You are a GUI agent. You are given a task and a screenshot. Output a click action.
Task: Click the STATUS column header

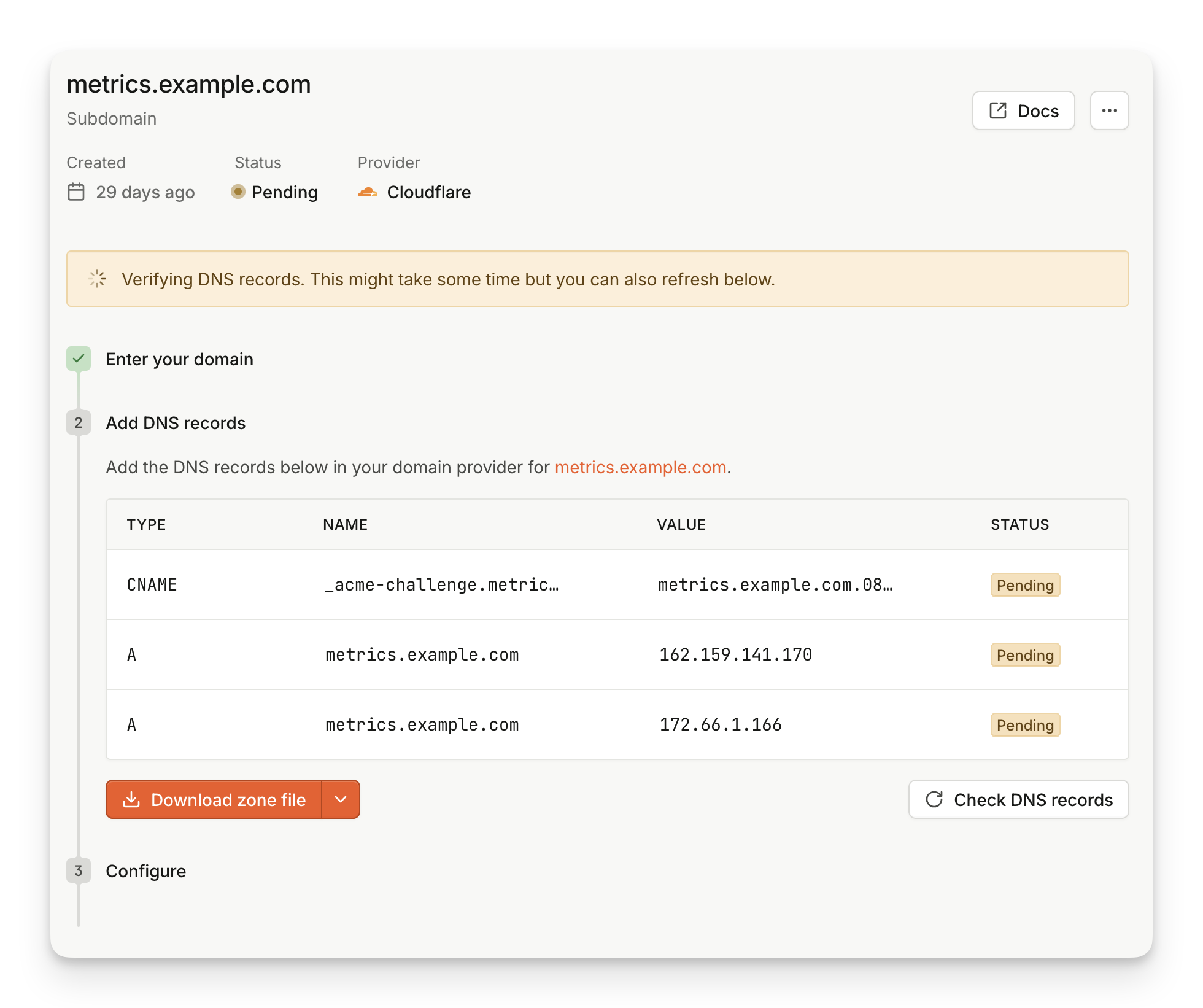click(x=1019, y=524)
